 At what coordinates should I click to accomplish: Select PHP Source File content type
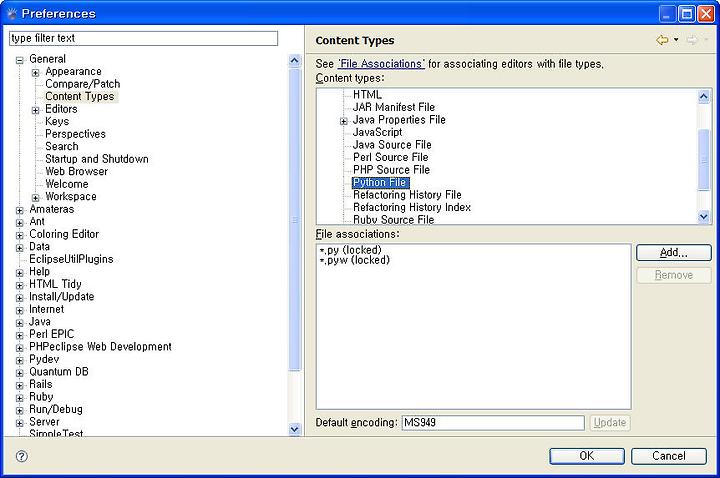click(x=391, y=170)
